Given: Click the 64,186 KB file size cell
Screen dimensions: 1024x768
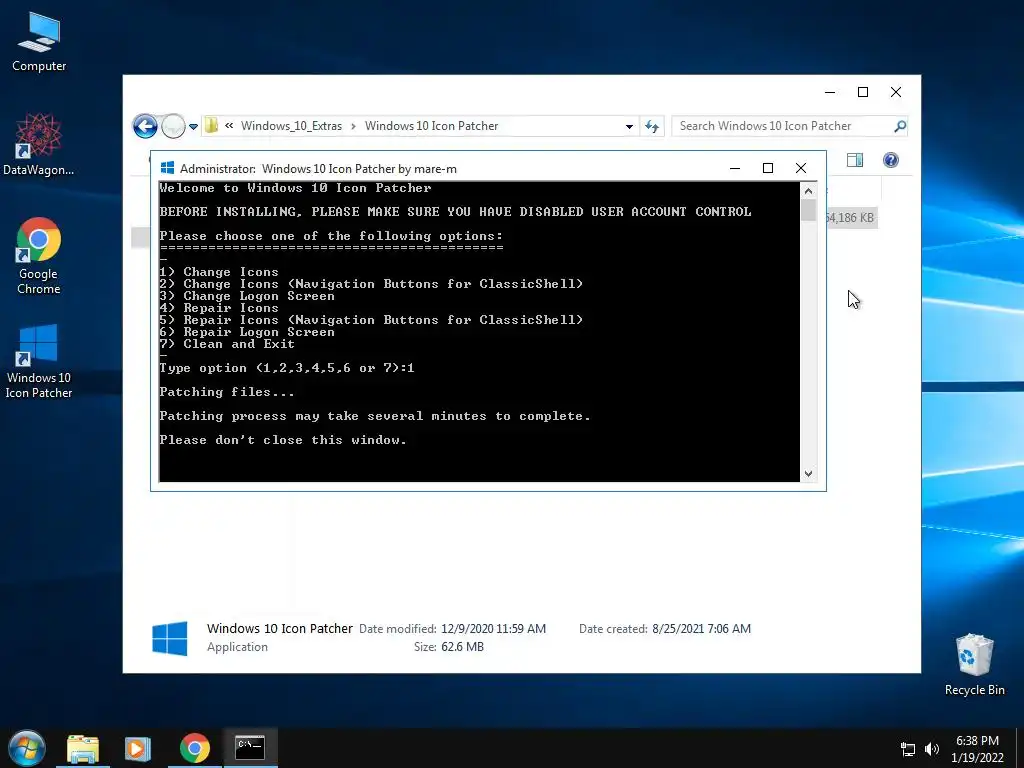Looking at the screenshot, I should (850, 217).
